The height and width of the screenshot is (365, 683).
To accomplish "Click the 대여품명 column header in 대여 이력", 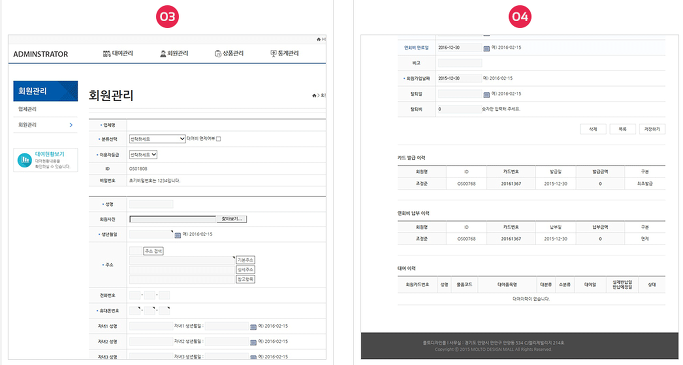I will 507,284.
